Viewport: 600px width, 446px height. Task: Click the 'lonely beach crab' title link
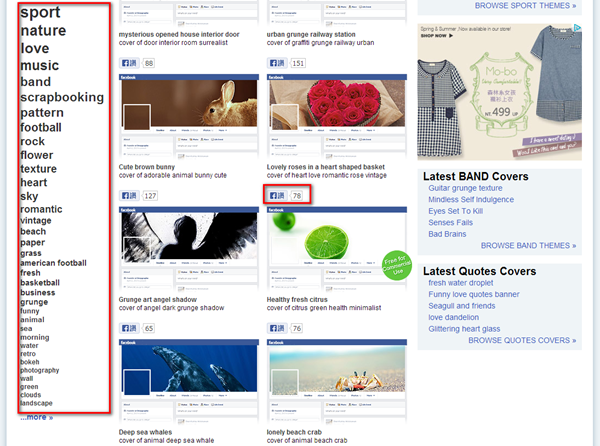coord(294,432)
